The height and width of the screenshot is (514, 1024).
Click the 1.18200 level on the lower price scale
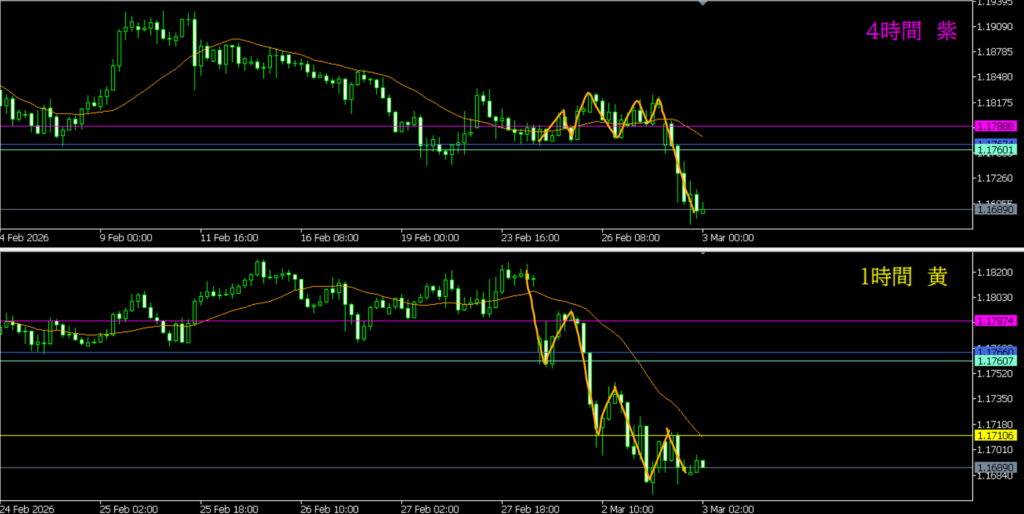(x=995, y=272)
